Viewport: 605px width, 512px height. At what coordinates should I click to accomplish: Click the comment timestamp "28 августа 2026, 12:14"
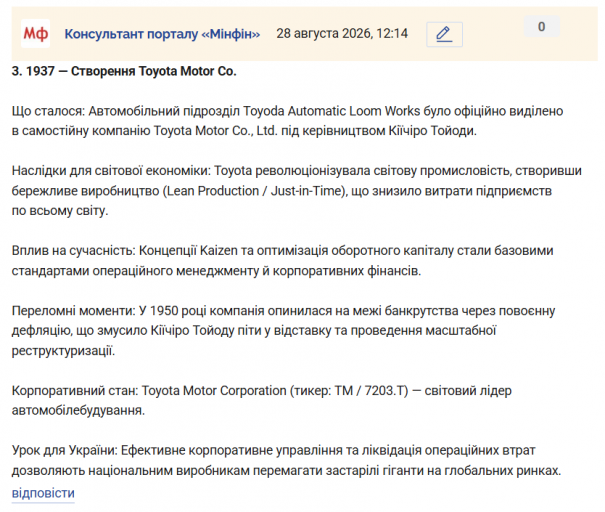pyautogui.click(x=342, y=34)
